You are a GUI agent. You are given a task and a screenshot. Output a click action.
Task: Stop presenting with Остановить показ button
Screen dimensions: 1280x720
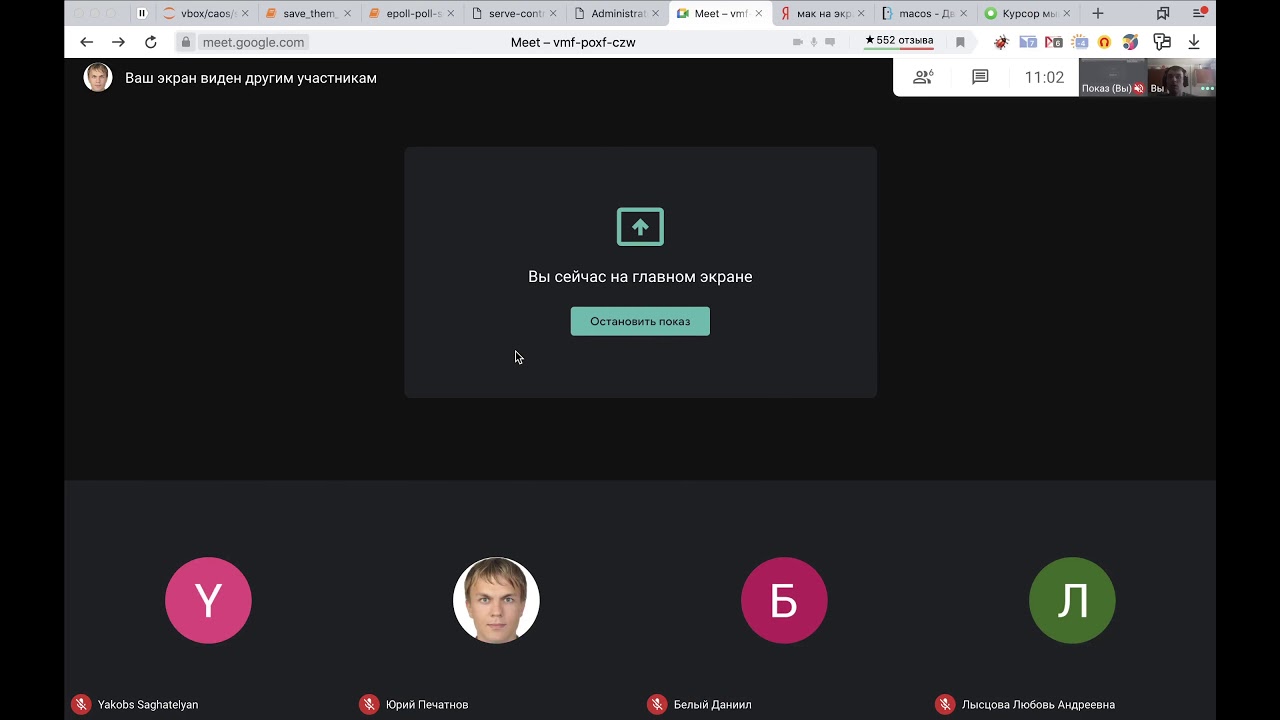point(640,321)
